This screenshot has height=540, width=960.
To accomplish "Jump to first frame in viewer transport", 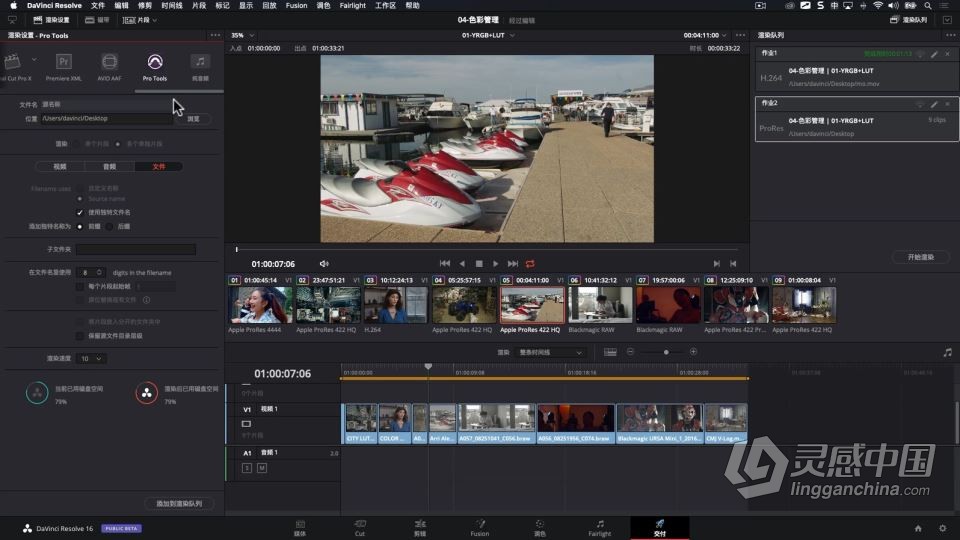I will [x=445, y=264].
